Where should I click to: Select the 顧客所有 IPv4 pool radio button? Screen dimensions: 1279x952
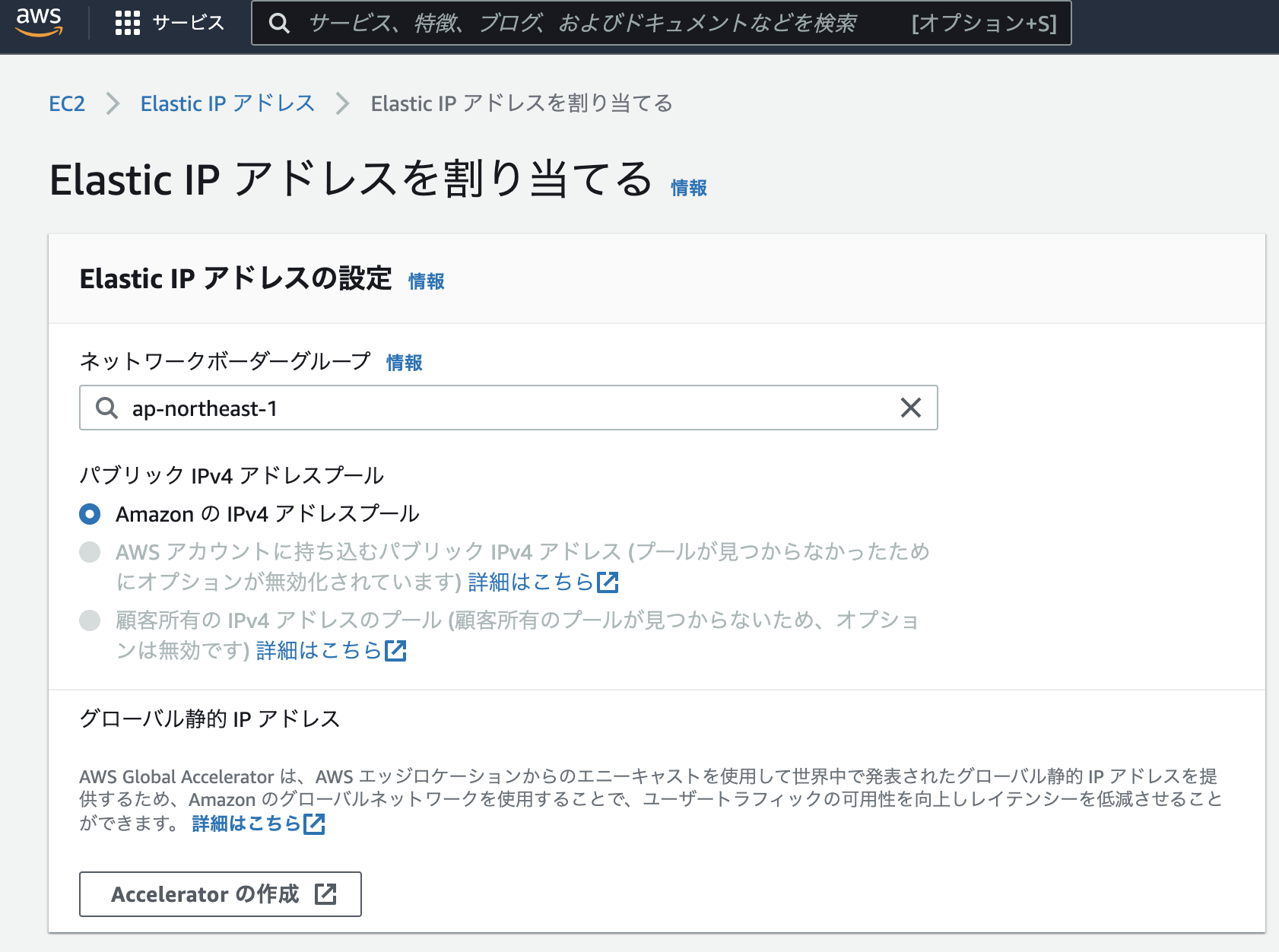click(x=89, y=620)
